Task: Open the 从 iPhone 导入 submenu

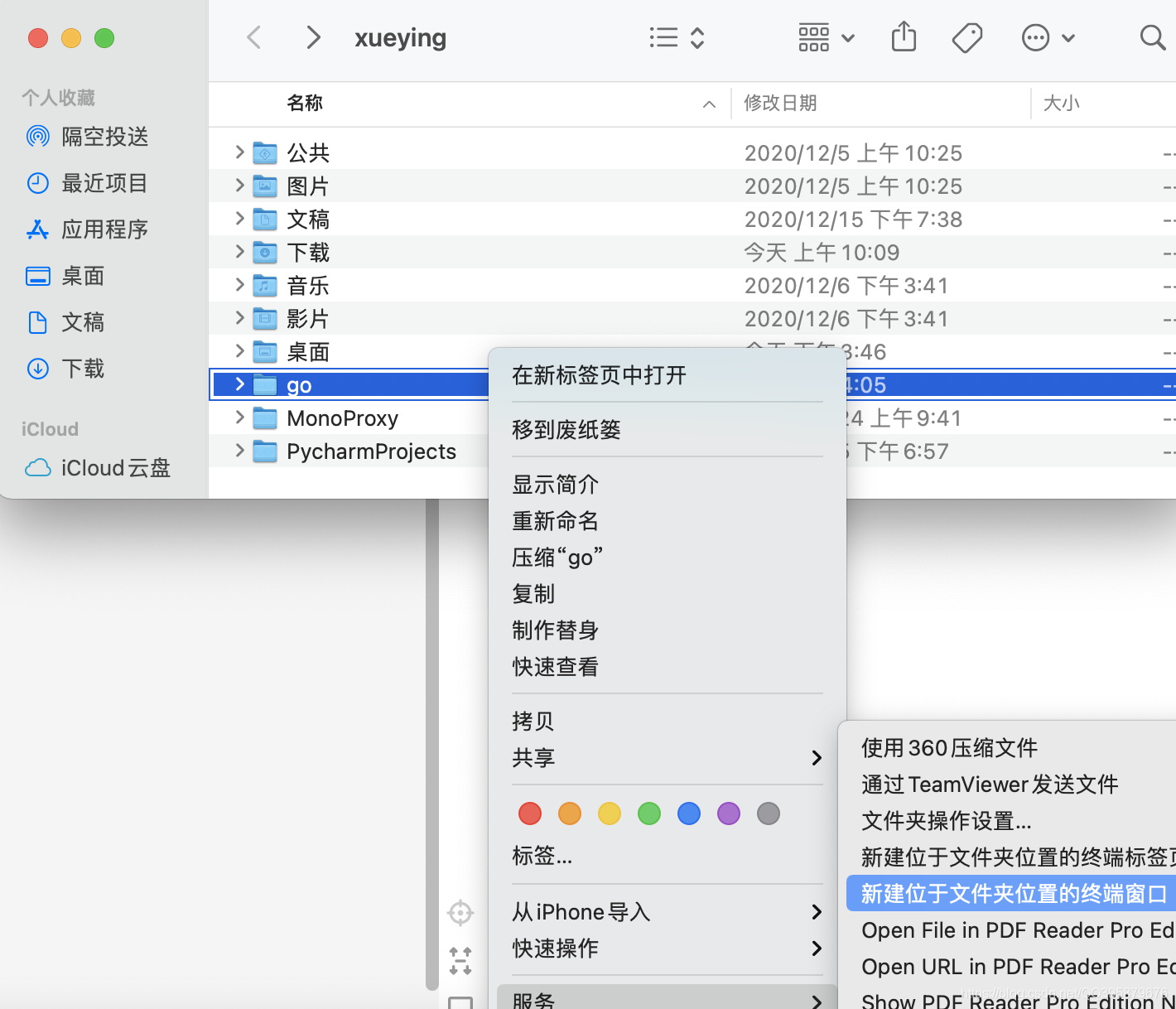Action: pos(668,912)
